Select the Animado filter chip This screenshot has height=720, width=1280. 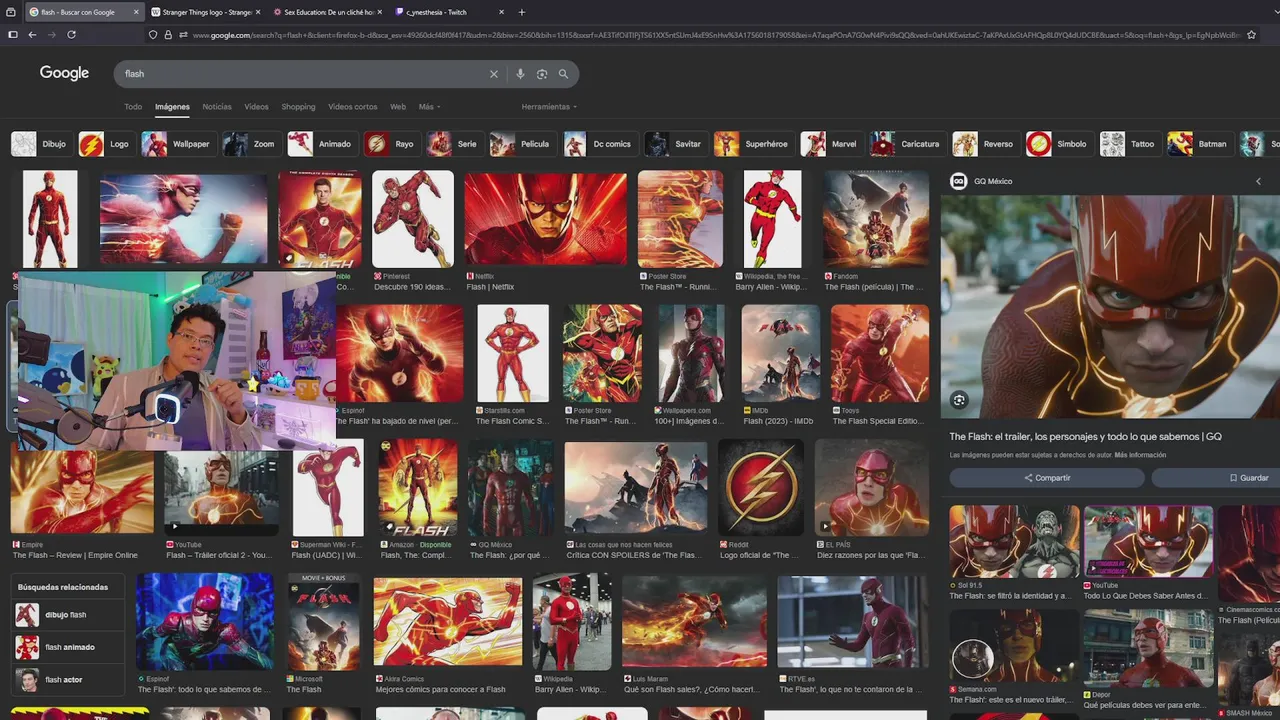321,144
